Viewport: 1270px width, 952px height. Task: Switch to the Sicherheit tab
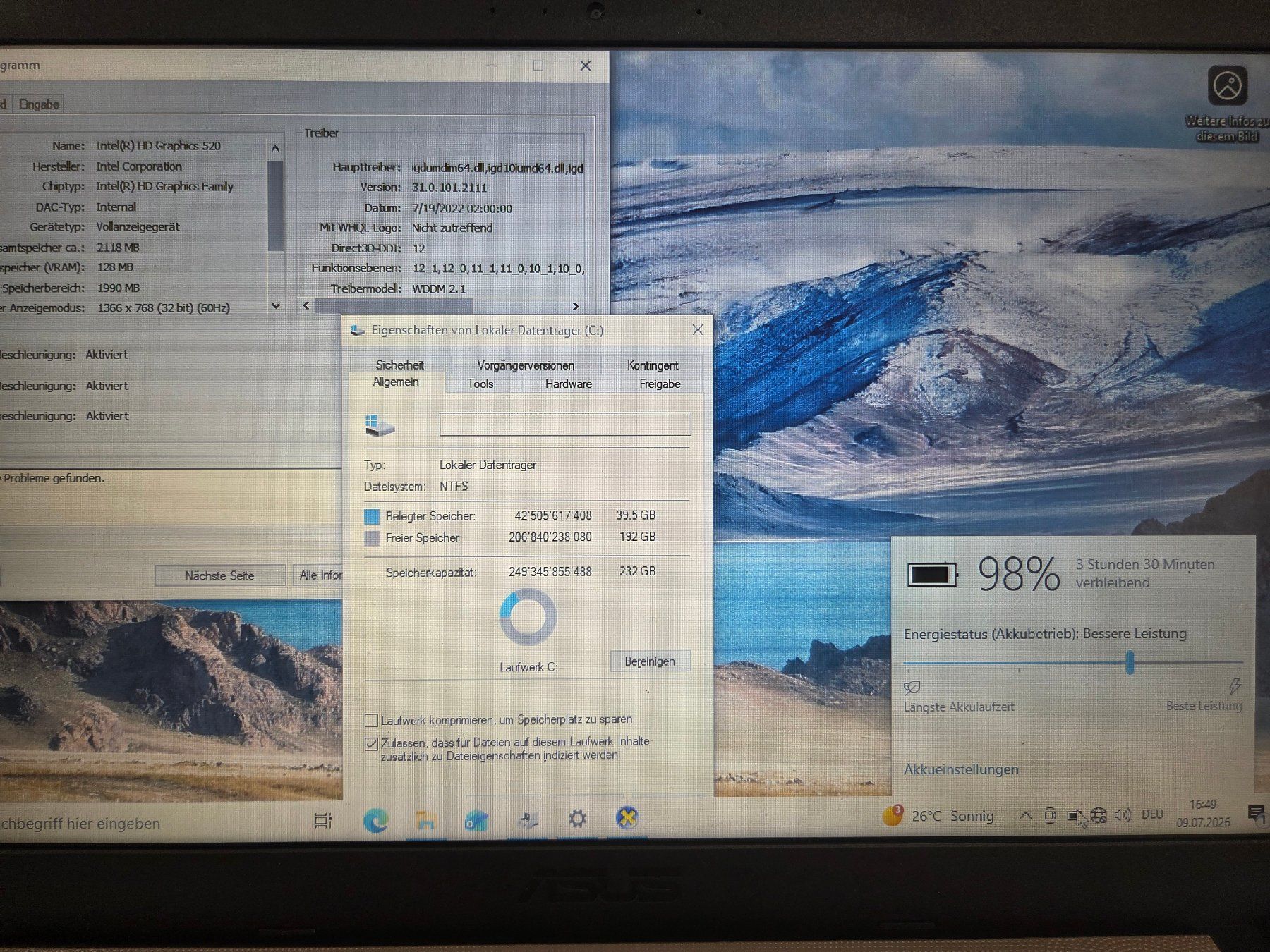[x=399, y=365]
